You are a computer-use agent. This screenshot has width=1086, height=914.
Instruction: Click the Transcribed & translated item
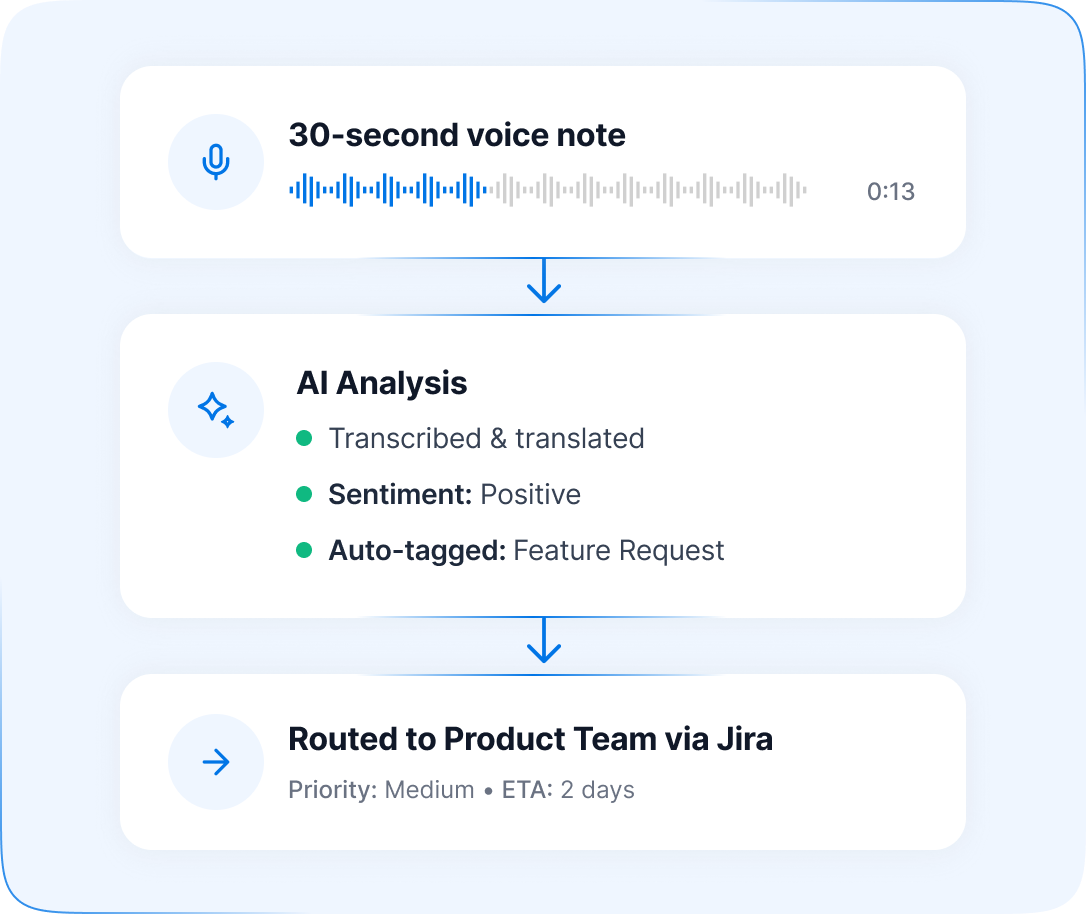(486, 438)
